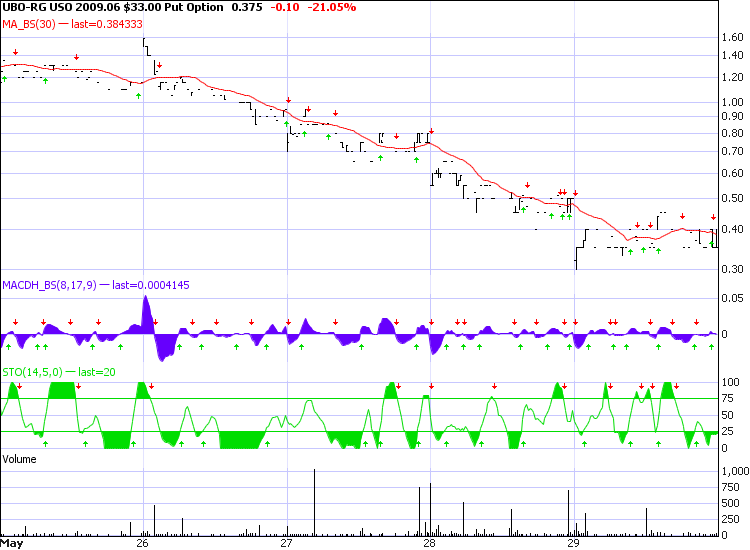The height and width of the screenshot is (550, 750).
Task: Click the rightmost red sell arrow in the price panel
Action: (x=713, y=217)
